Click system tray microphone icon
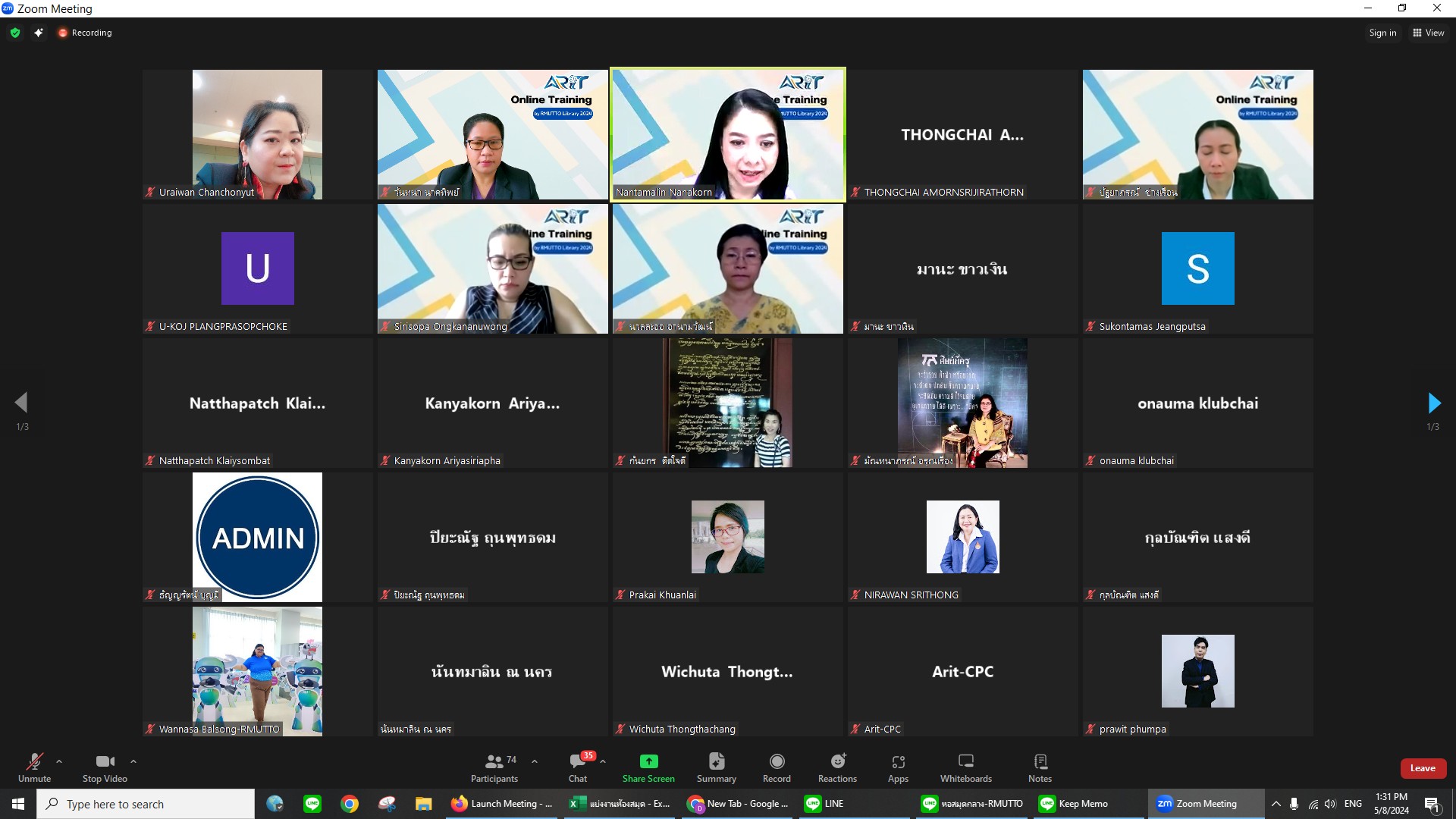 [x=1294, y=804]
